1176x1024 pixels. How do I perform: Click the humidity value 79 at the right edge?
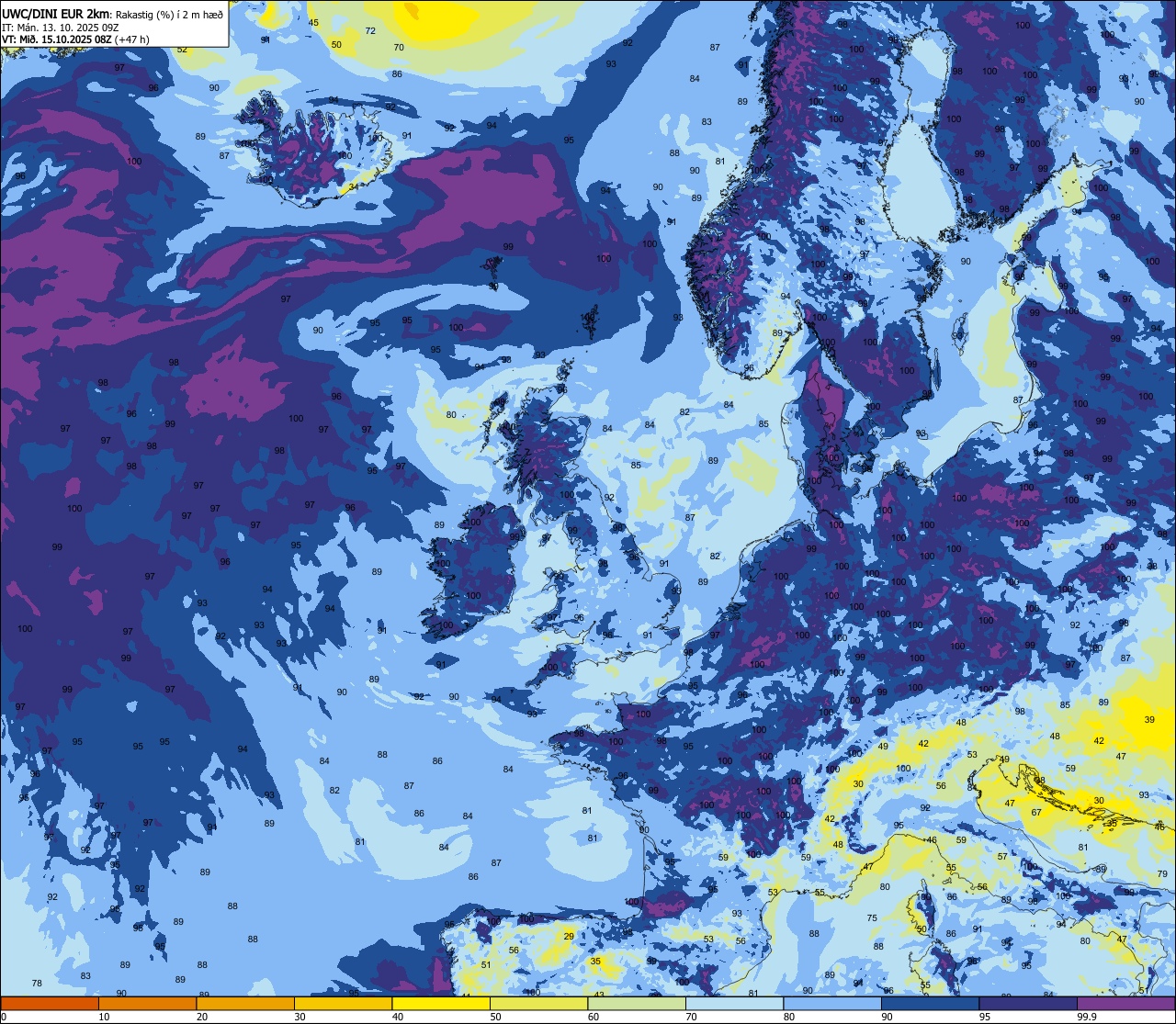tap(1162, 874)
